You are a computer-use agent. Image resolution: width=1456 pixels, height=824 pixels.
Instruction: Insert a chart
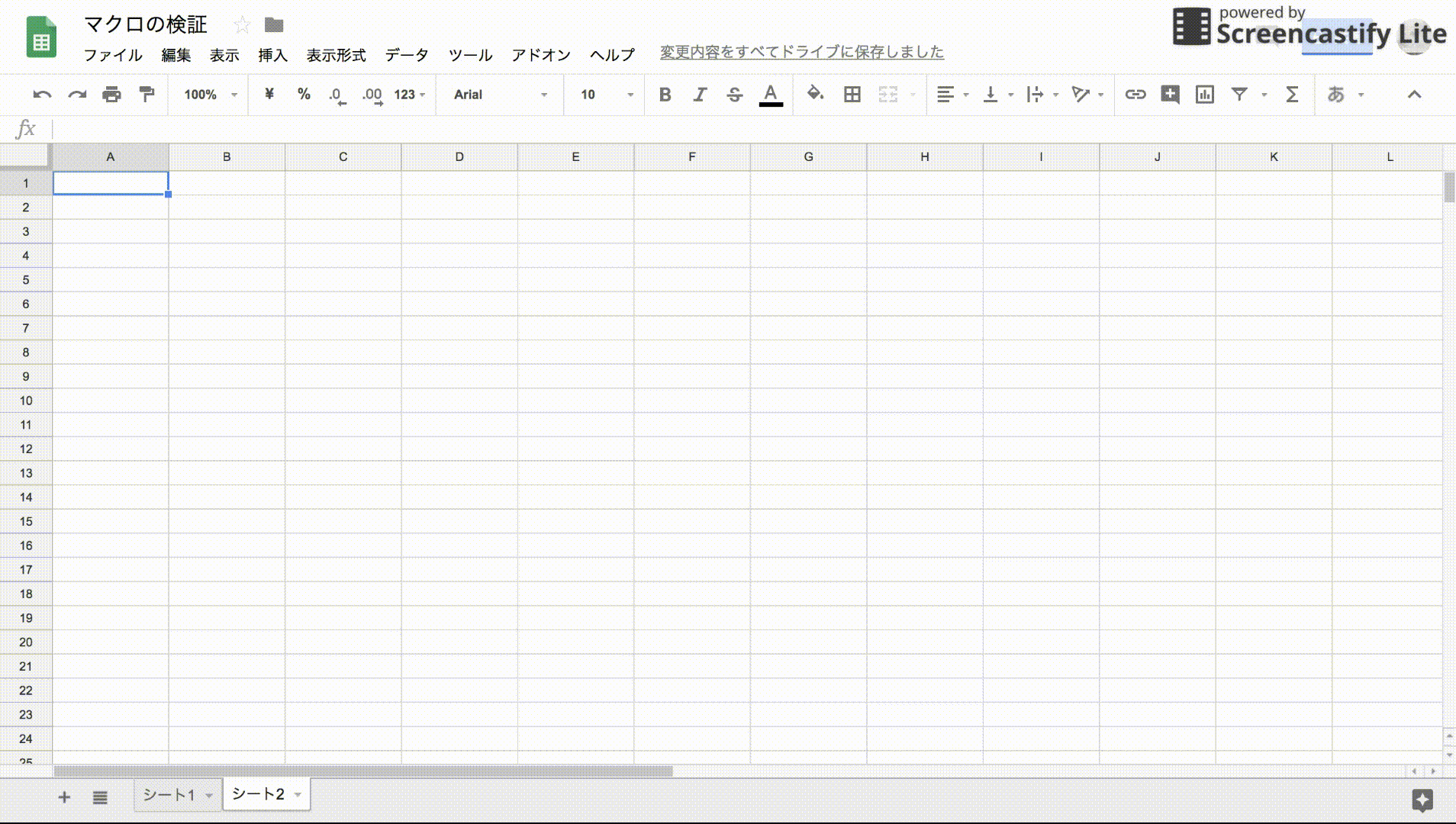point(1205,95)
